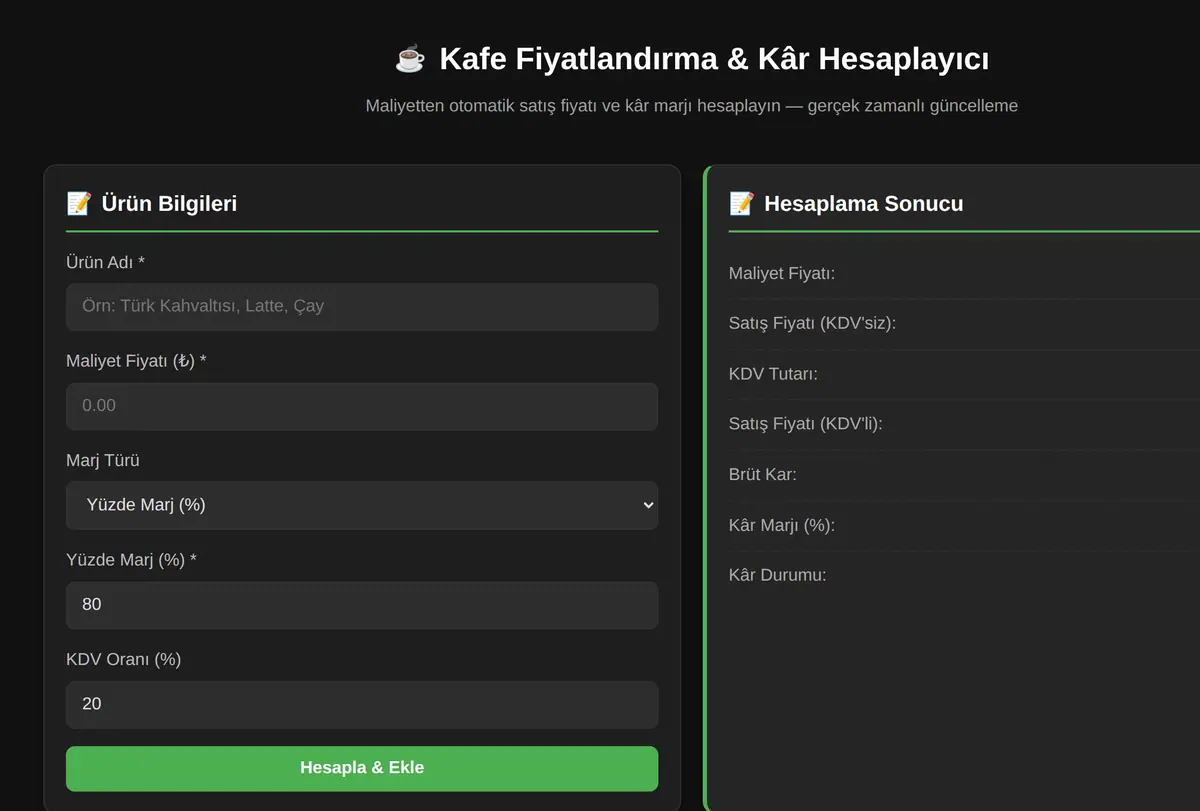Open the Marj Türü dropdown
The width and height of the screenshot is (1200, 811).
[x=362, y=505]
